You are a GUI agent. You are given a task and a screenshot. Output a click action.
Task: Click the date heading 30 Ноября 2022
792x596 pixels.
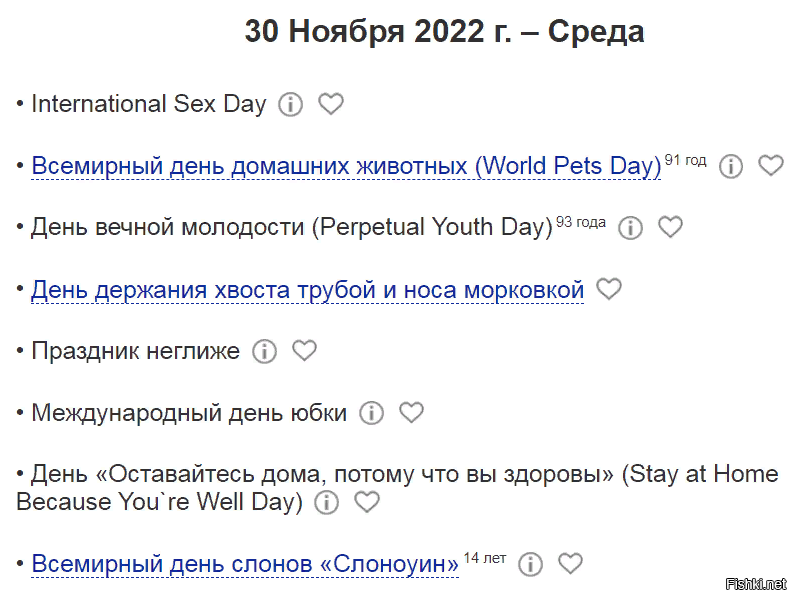pyautogui.click(x=444, y=32)
